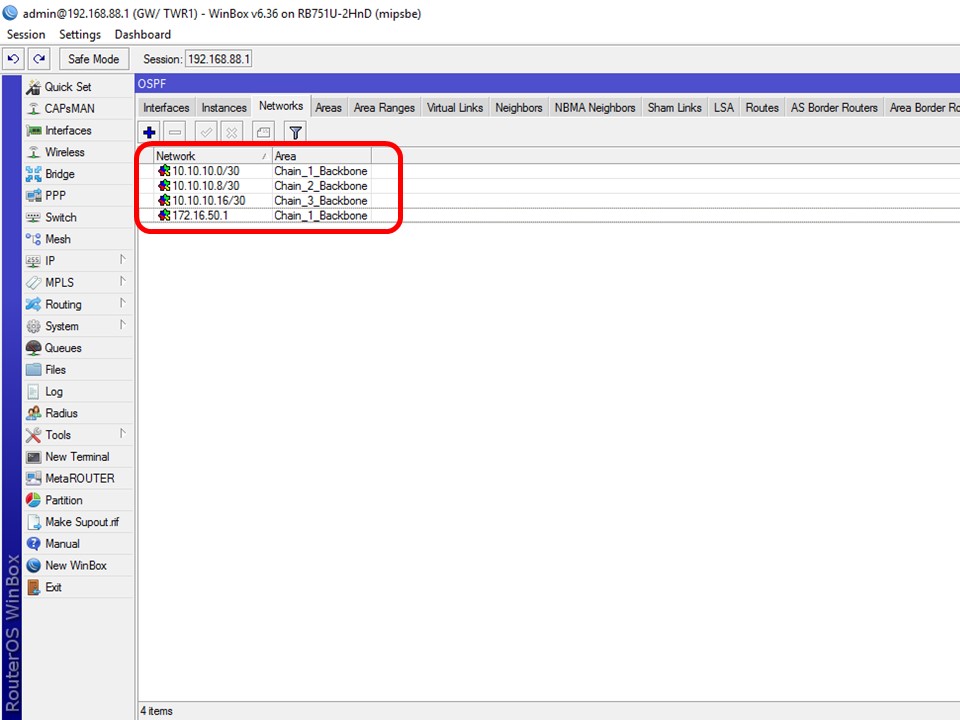Open the Settings menu
Screen dimensions: 960x720
80,34
